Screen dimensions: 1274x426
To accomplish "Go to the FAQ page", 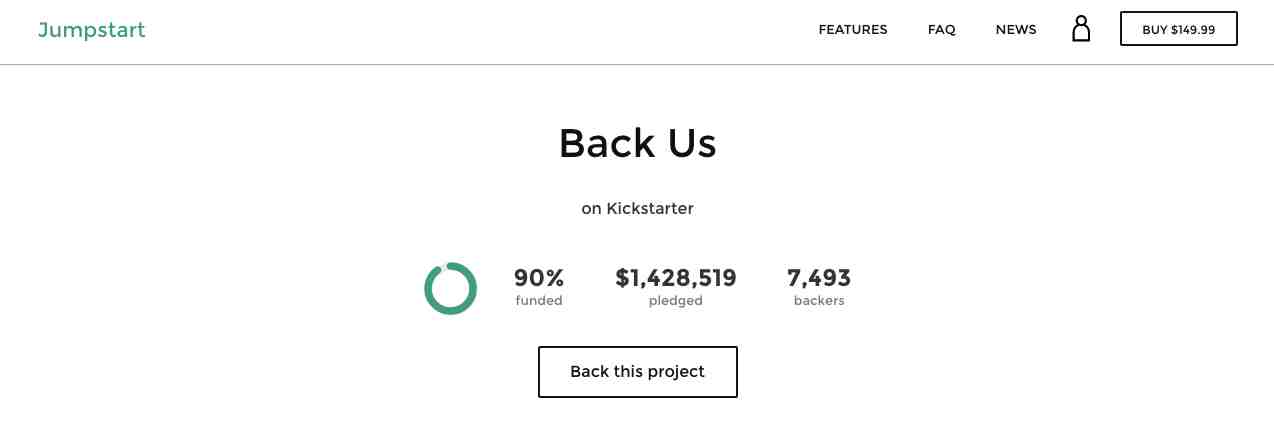I will pos(942,30).
